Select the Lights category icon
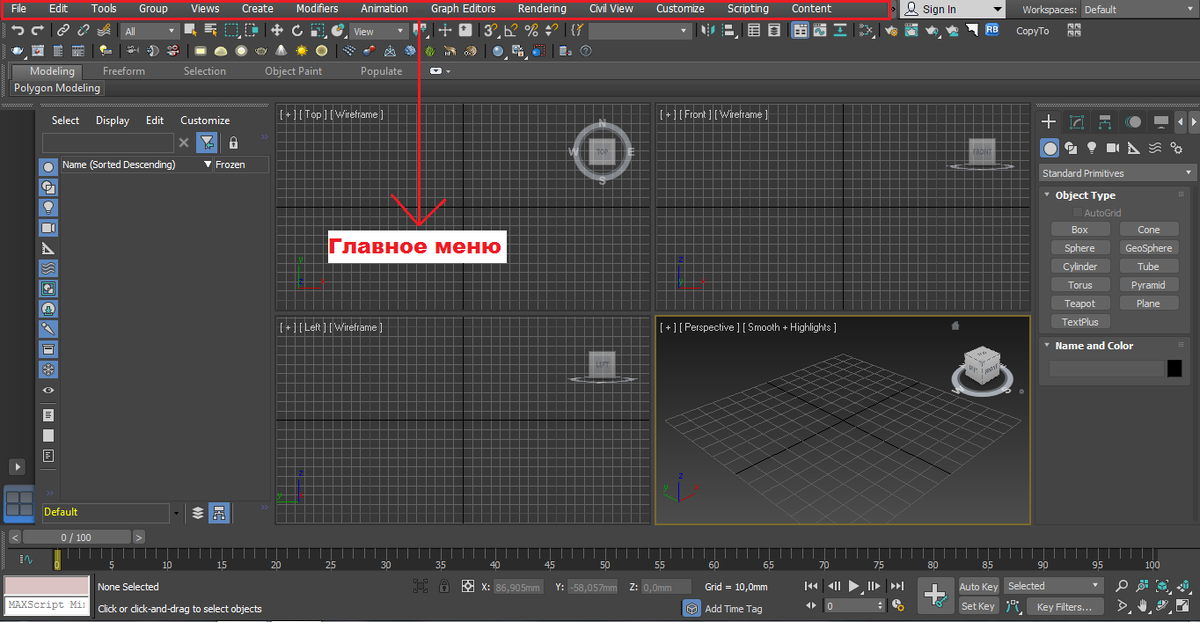 click(1091, 148)
